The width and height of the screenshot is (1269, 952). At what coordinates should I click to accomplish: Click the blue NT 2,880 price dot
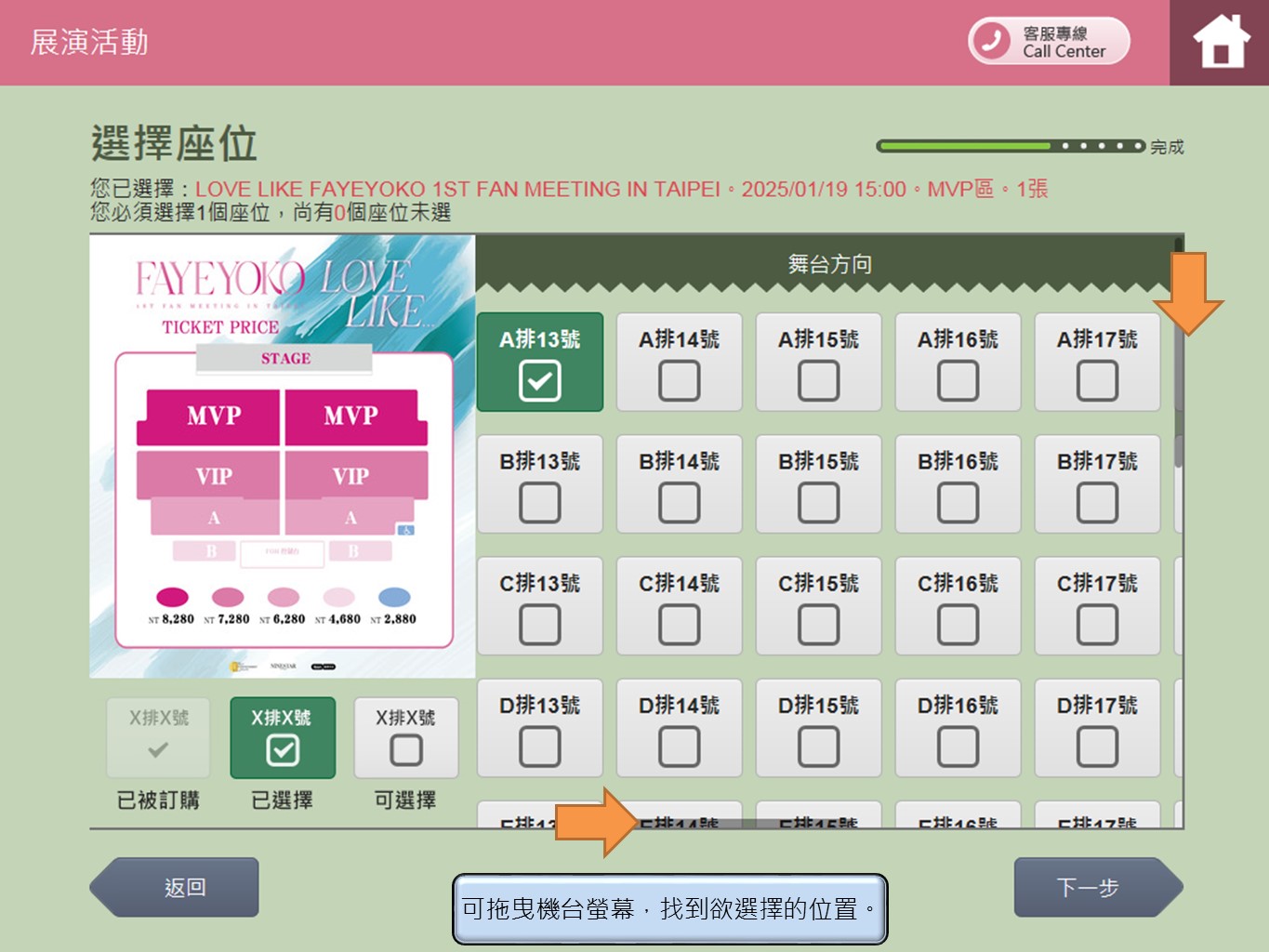click(394, 597)
